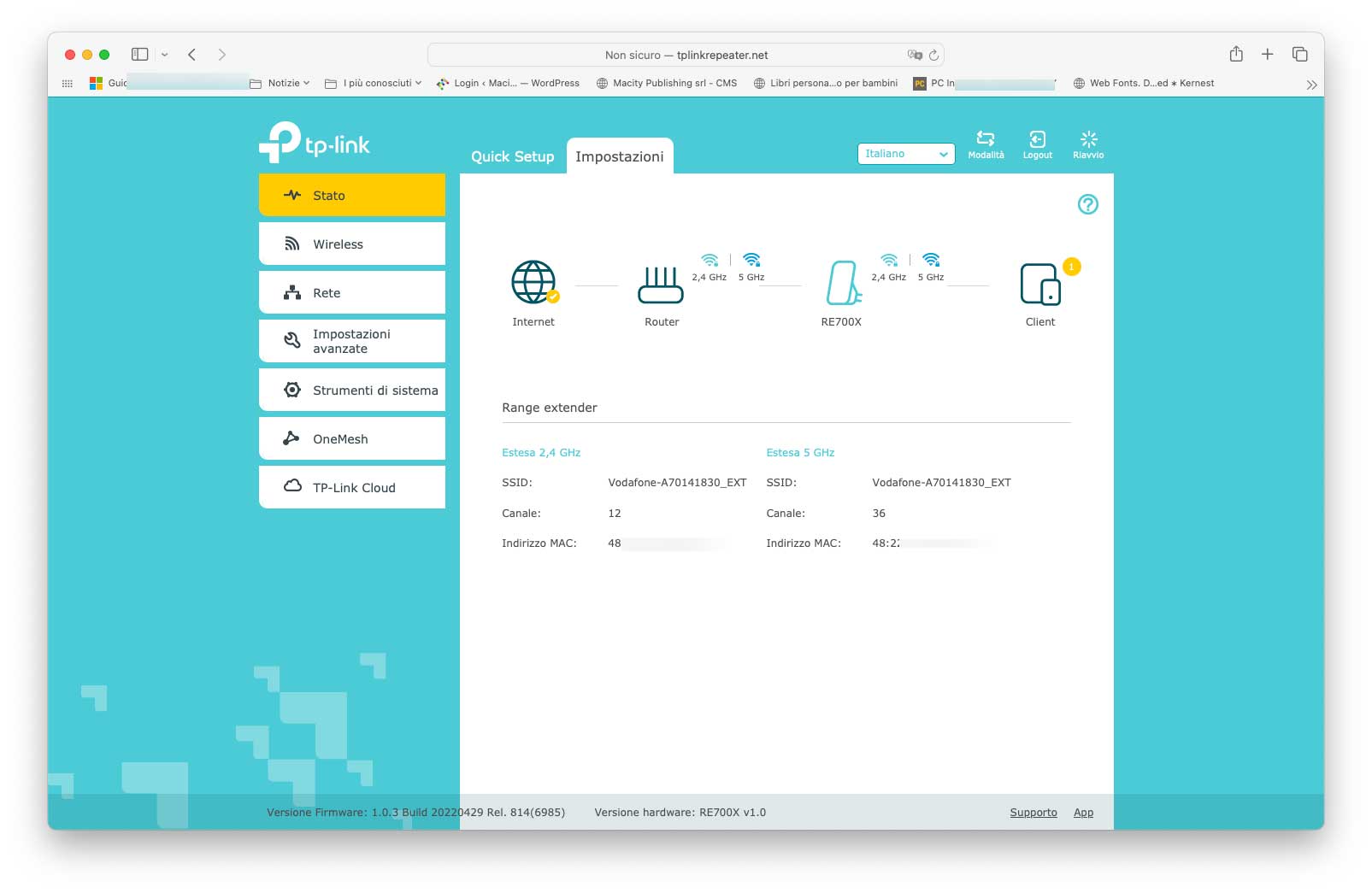This screenshot has width=1372, height=893.
Task: Go back with Safari's back arrow
Action: click(192, 54)
